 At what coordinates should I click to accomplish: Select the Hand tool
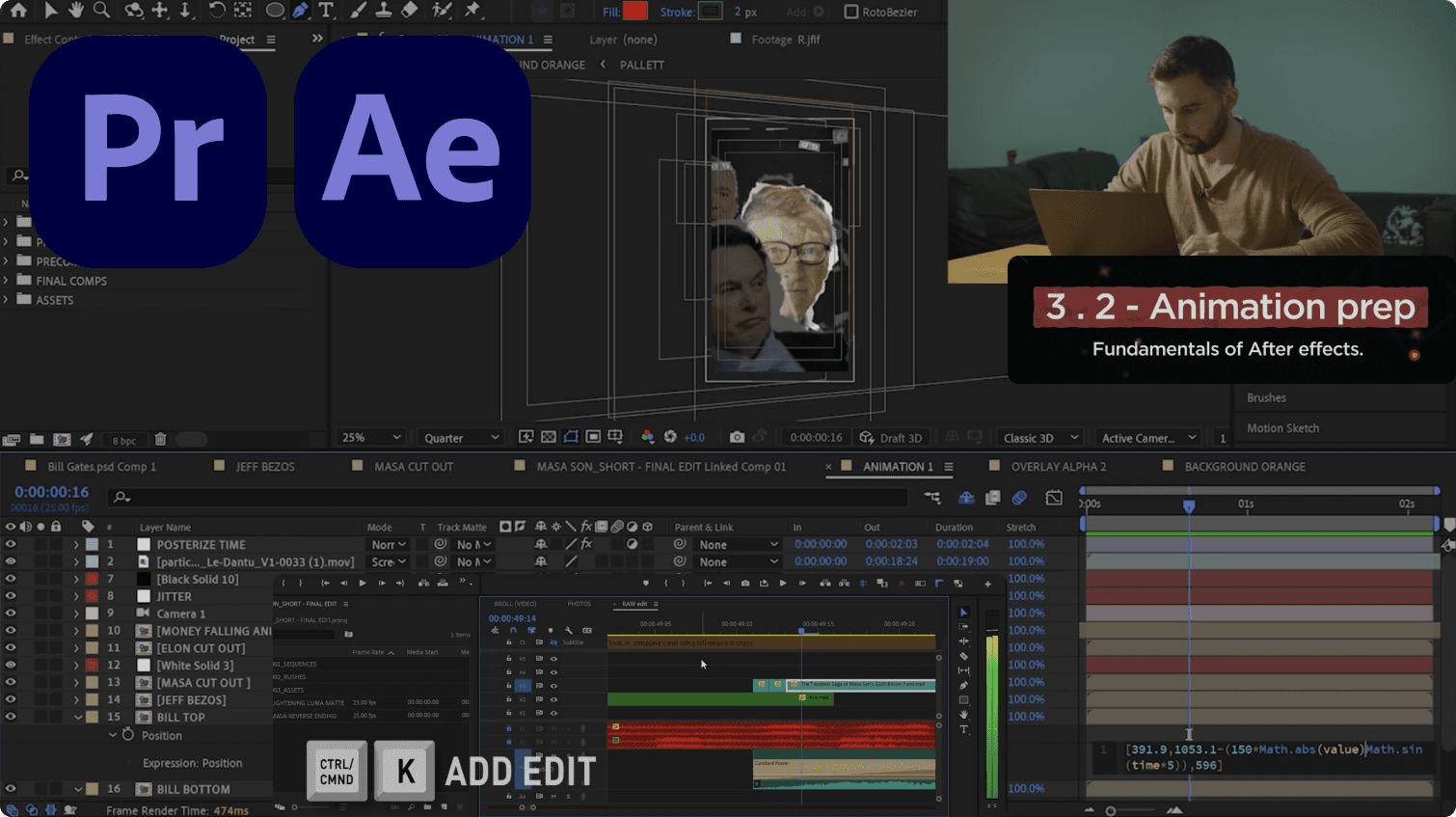tap(75, 11)
